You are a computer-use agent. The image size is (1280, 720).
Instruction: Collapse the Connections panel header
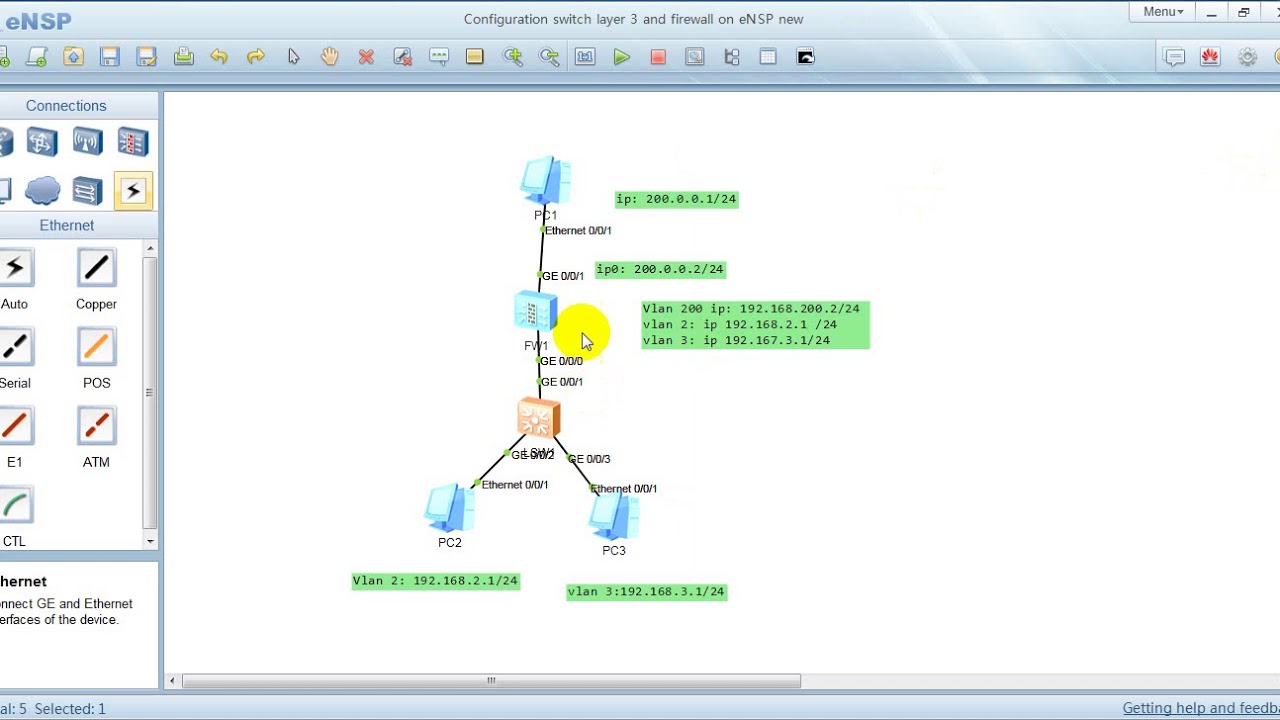coord(66,105)
